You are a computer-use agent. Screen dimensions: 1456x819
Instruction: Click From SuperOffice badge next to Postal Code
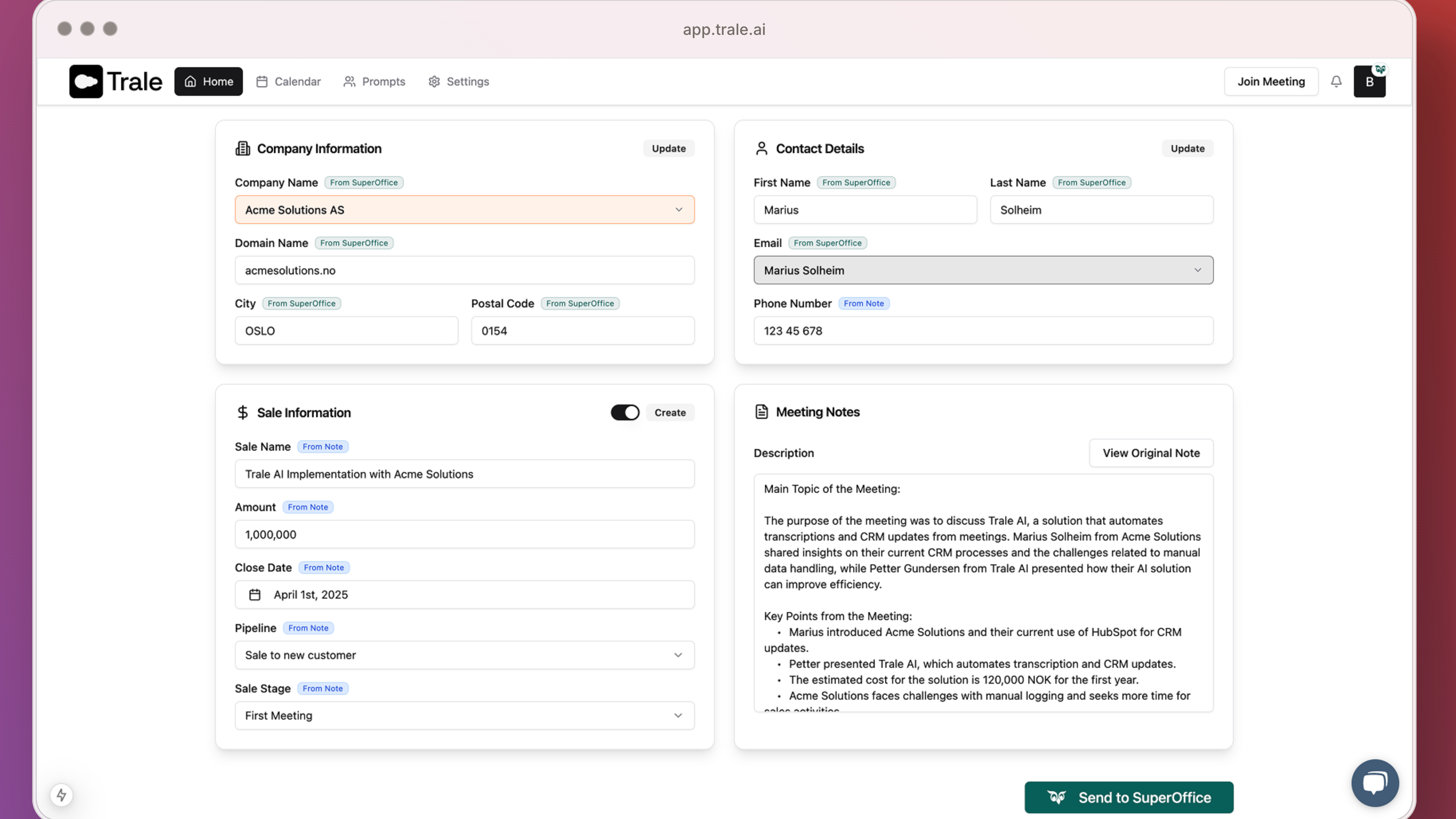tap(580, 303)
